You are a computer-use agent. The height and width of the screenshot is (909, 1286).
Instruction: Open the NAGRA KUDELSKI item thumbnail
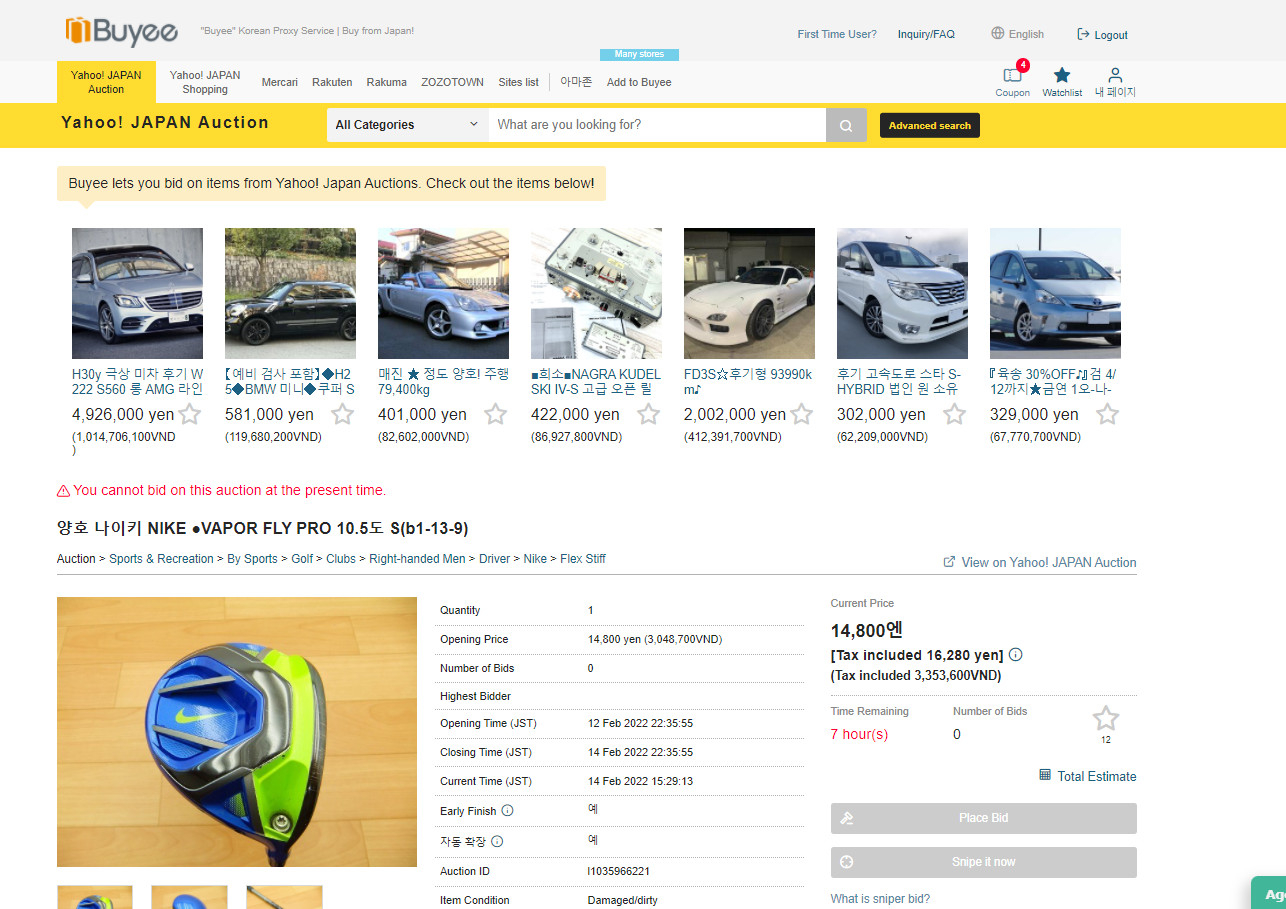tap(596, 293)
